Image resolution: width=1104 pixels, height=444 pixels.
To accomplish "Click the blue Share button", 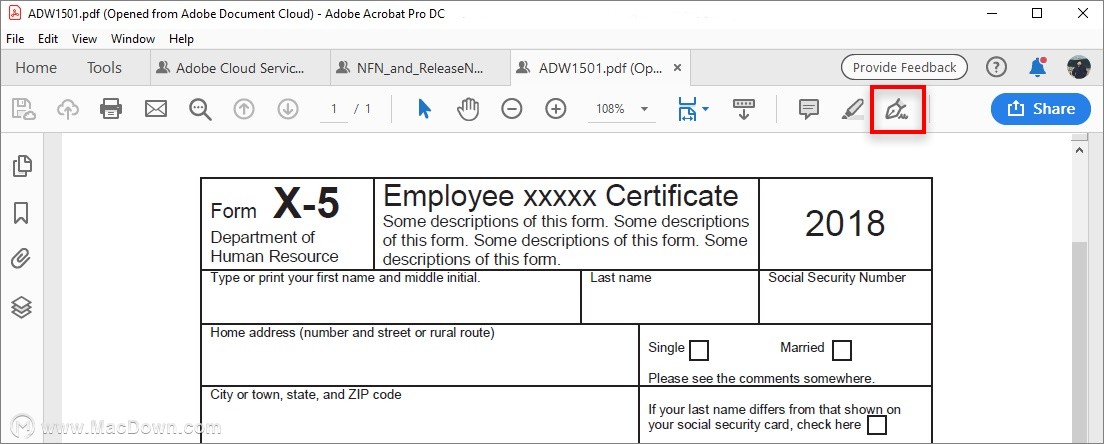I will pos(1041,108).
